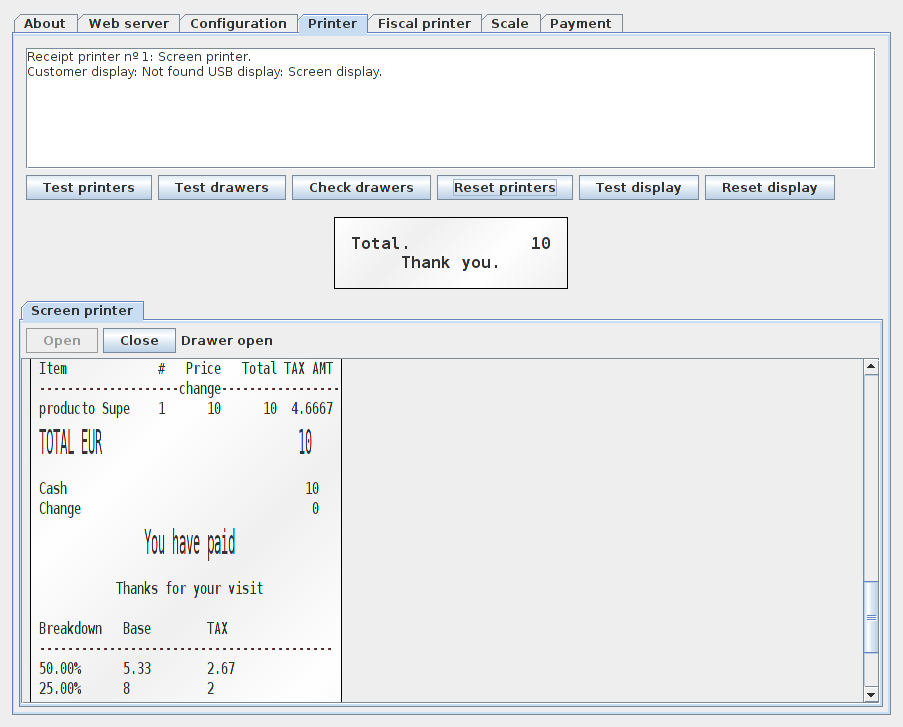The width and height of the screenshot is (903, 727).
Task: Click the Test display button
Action: point(639,188)
